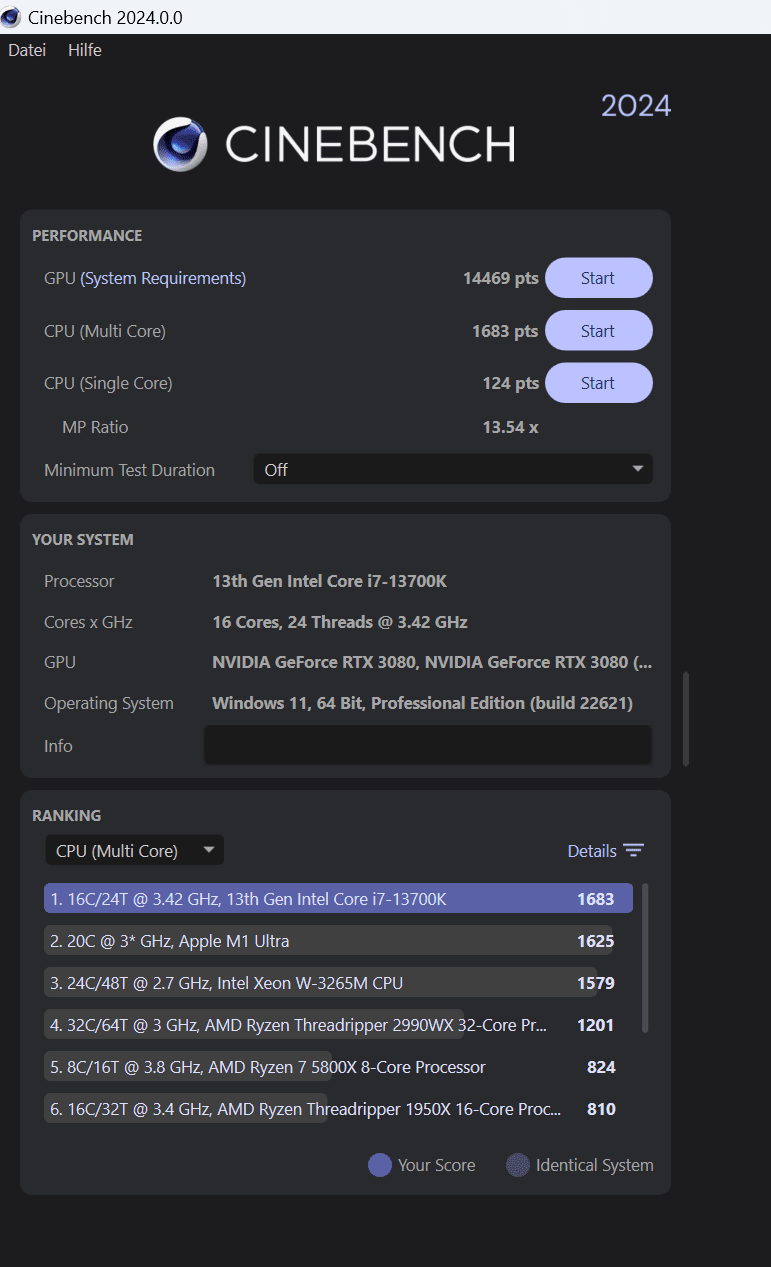Open the CPU (Multi Core) ranking dropdown
Screen dimensions: 771x1267
(x=135, y=851)
